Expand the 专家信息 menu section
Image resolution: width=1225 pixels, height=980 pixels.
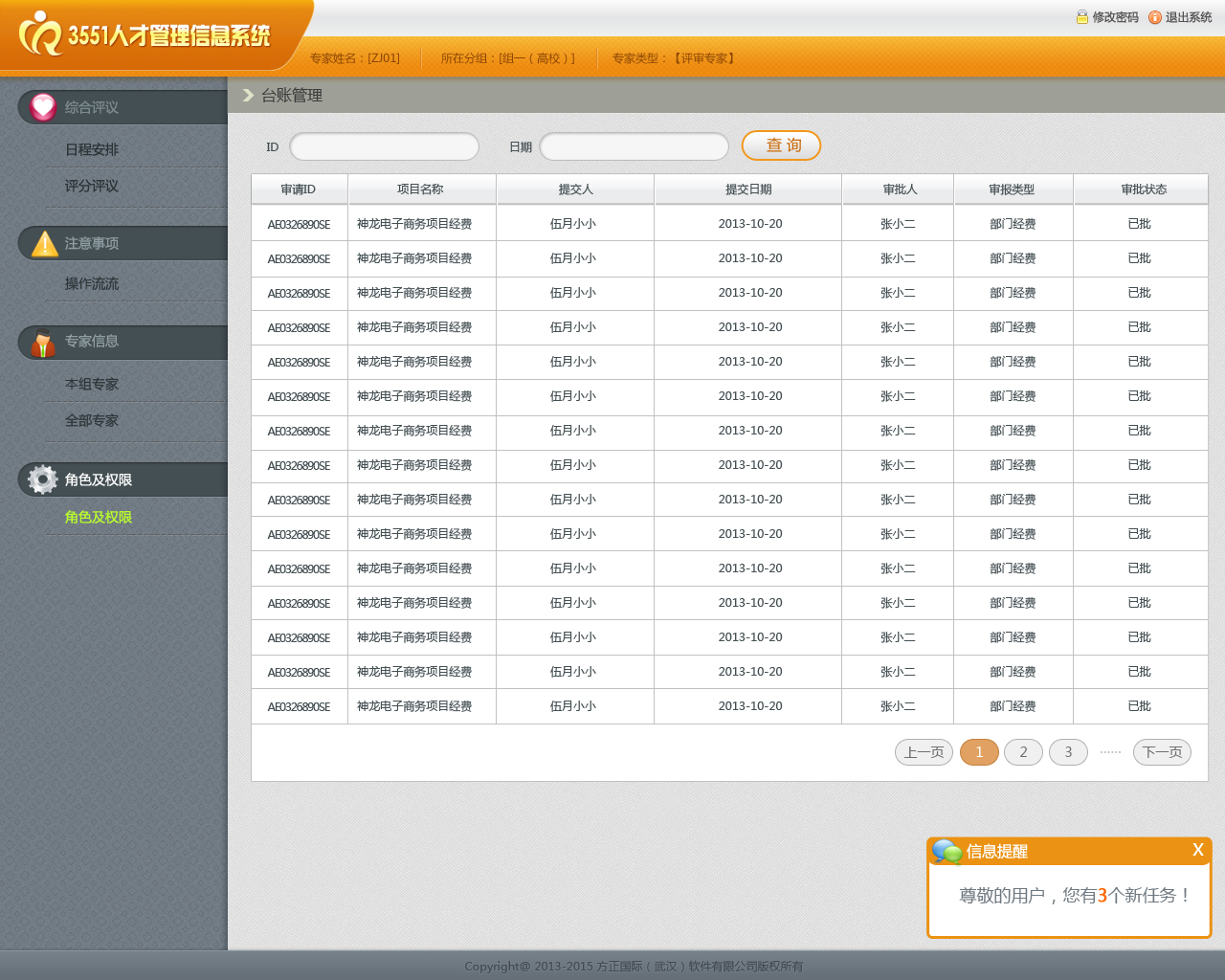123,342
